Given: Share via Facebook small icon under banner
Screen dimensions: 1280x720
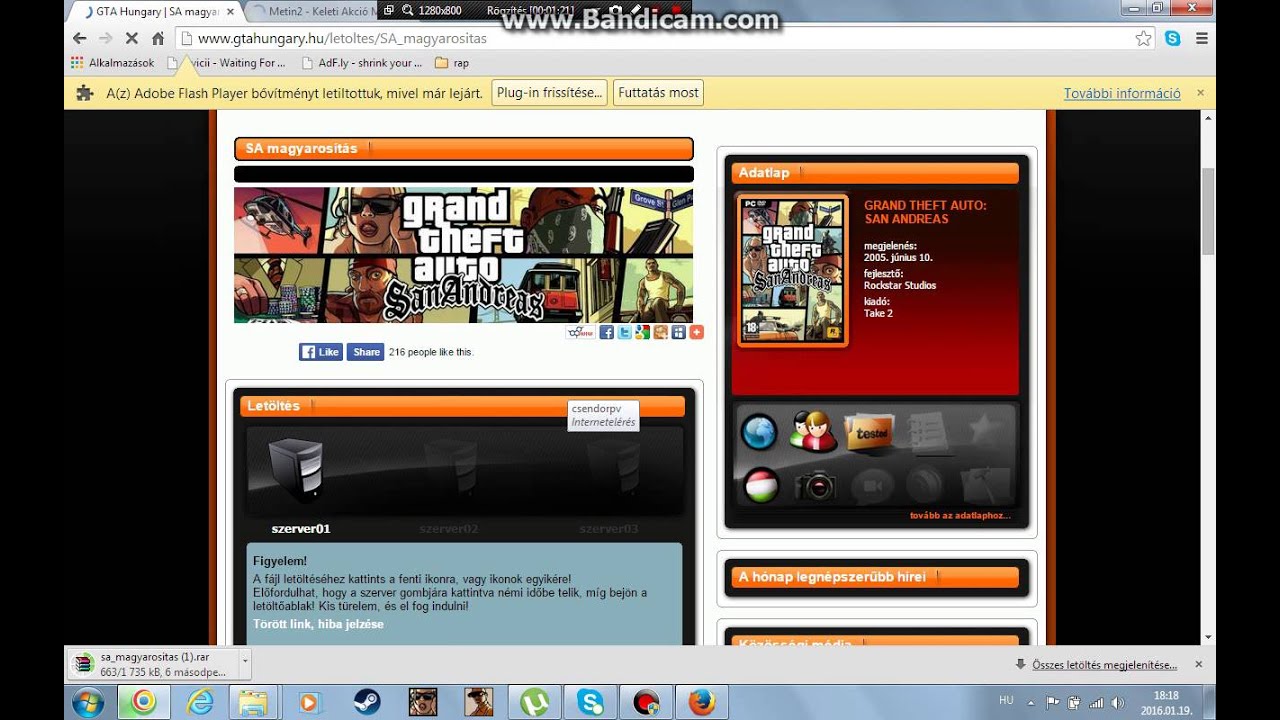Looking at the screenshot, I should click(x=606, y=332).
